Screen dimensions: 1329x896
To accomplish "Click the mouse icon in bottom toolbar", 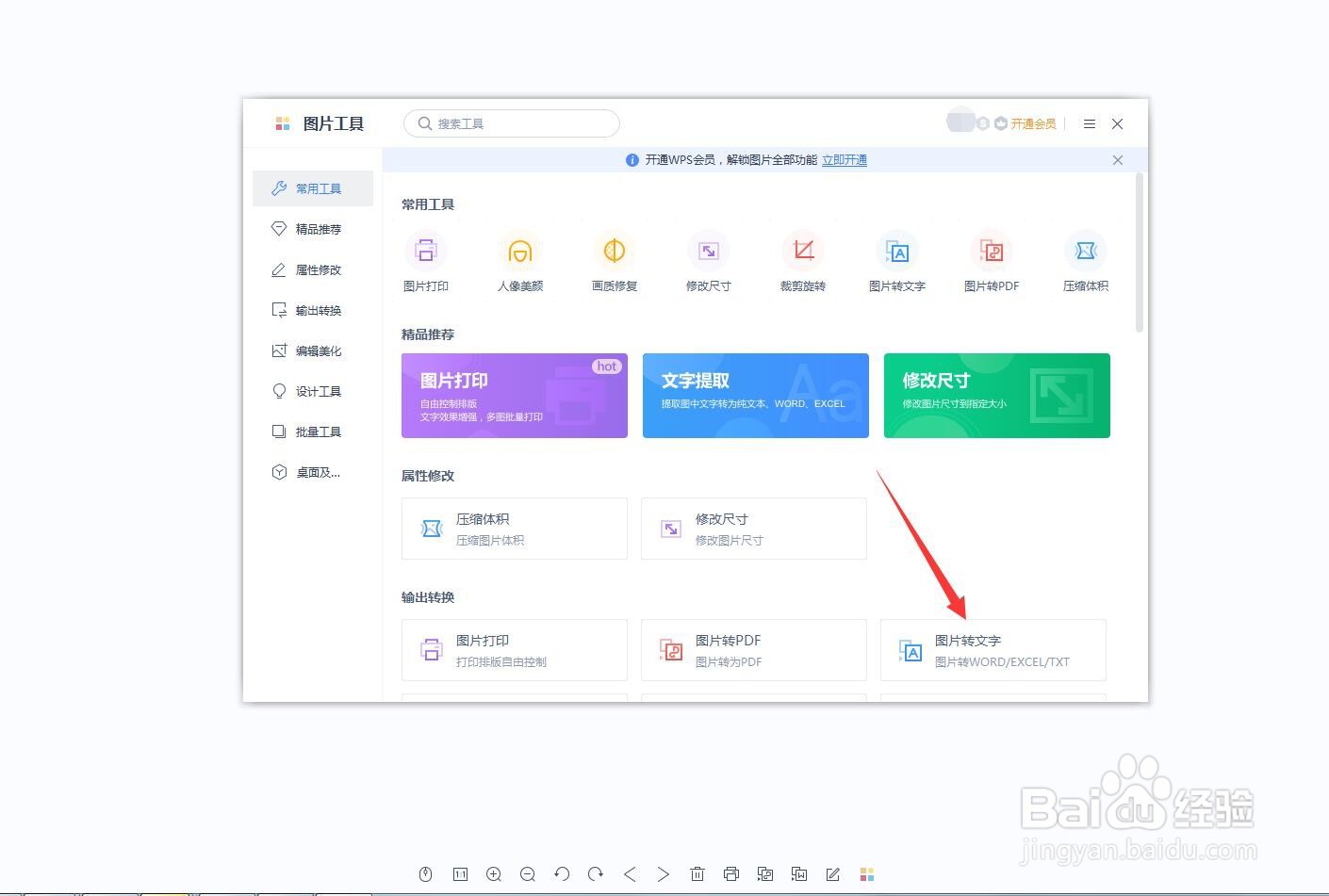I will (x=426, y=874).
